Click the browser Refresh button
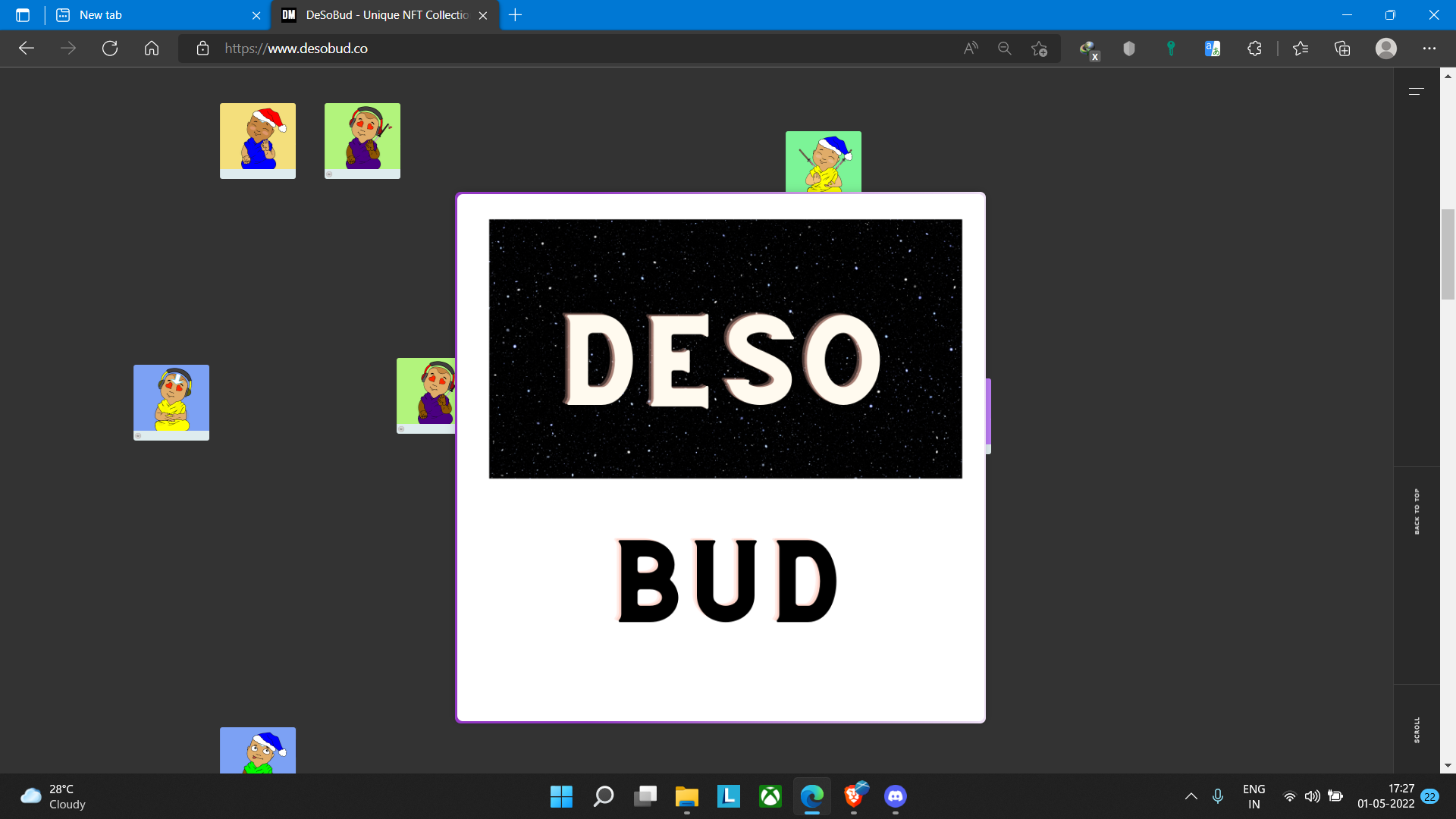The width and height of the screenshot is (1456, 819). (x=110, y=49)
